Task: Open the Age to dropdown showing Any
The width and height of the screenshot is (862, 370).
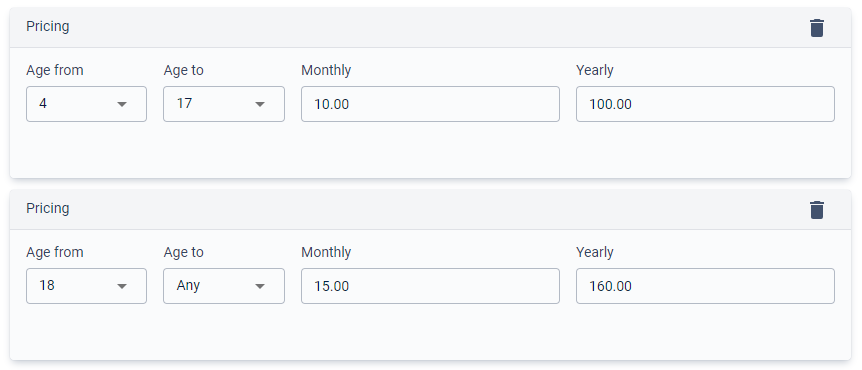Action: pos(224,286)
